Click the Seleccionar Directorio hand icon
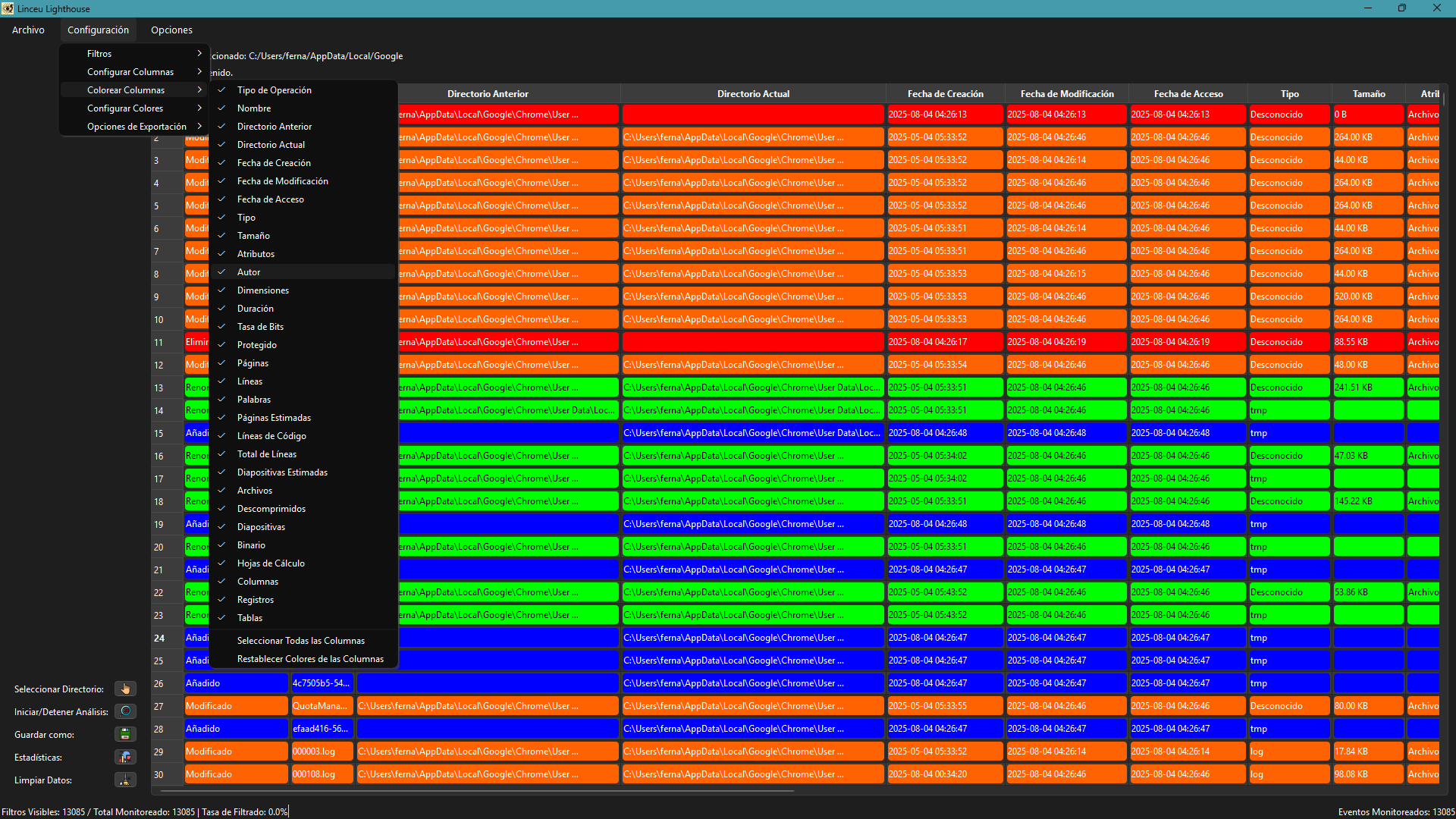Viewport: 1456px width, 819px height. pyautogui.click(x=125, y=689)
